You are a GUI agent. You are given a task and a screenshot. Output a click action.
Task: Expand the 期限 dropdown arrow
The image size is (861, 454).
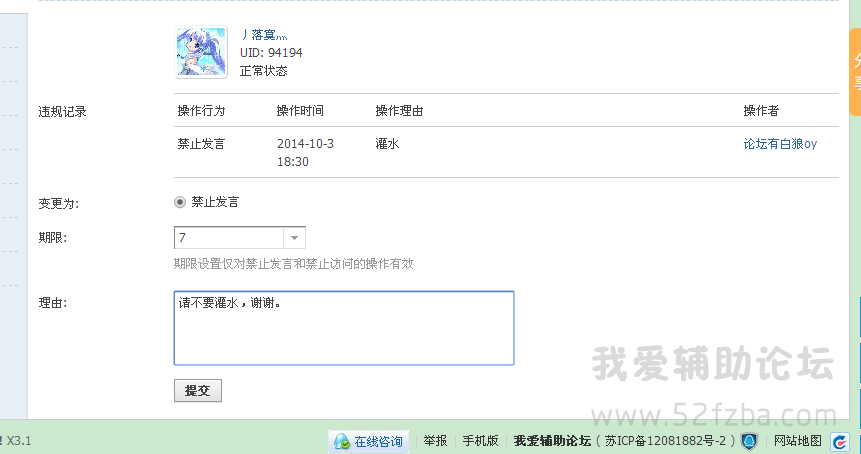294,238
